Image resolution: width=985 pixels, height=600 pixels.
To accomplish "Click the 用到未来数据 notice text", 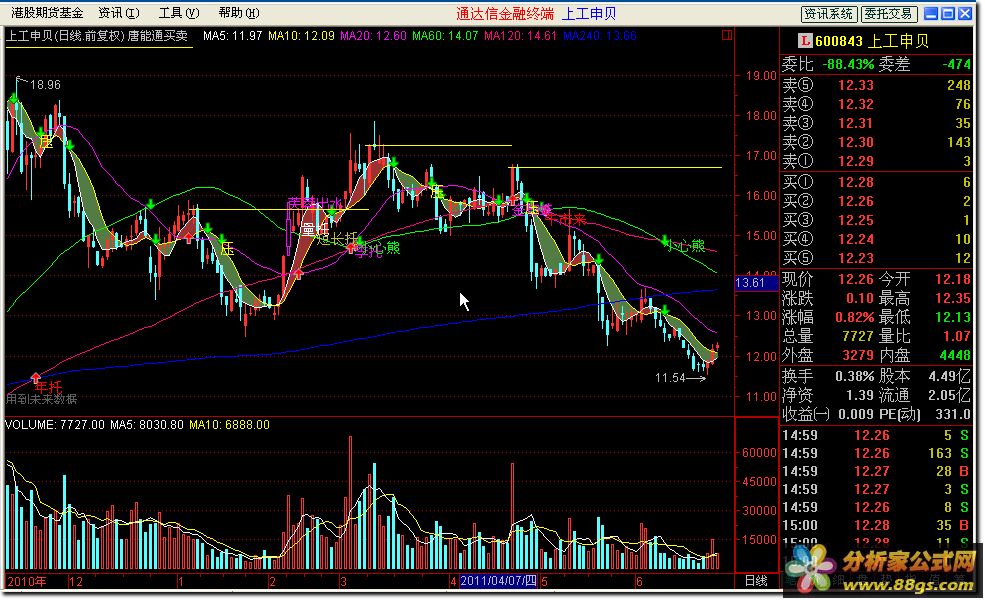I will (x=41, y=399).
